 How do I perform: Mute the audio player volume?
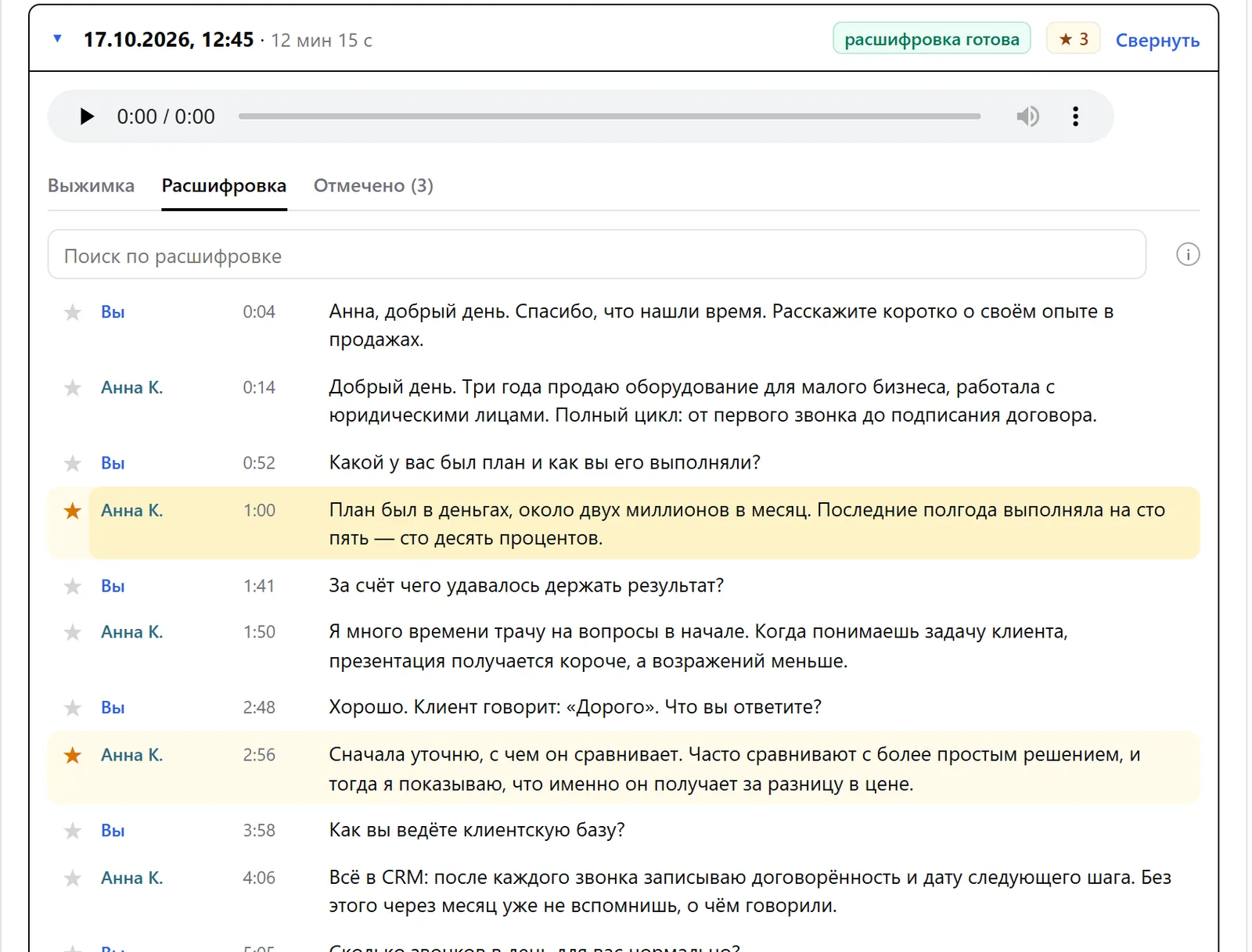click(1027, 117)
